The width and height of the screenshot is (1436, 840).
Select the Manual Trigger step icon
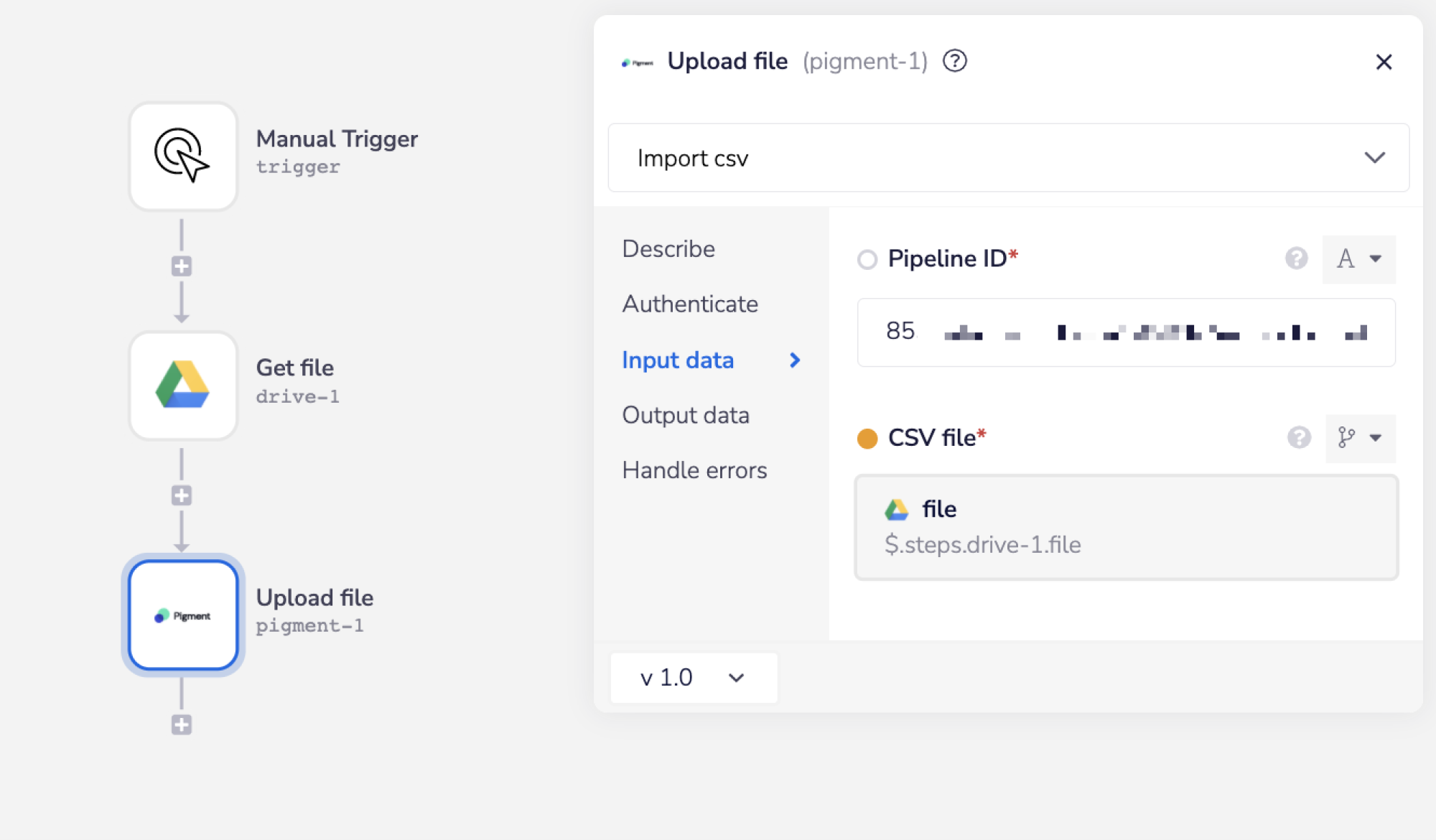click(183, 156)
